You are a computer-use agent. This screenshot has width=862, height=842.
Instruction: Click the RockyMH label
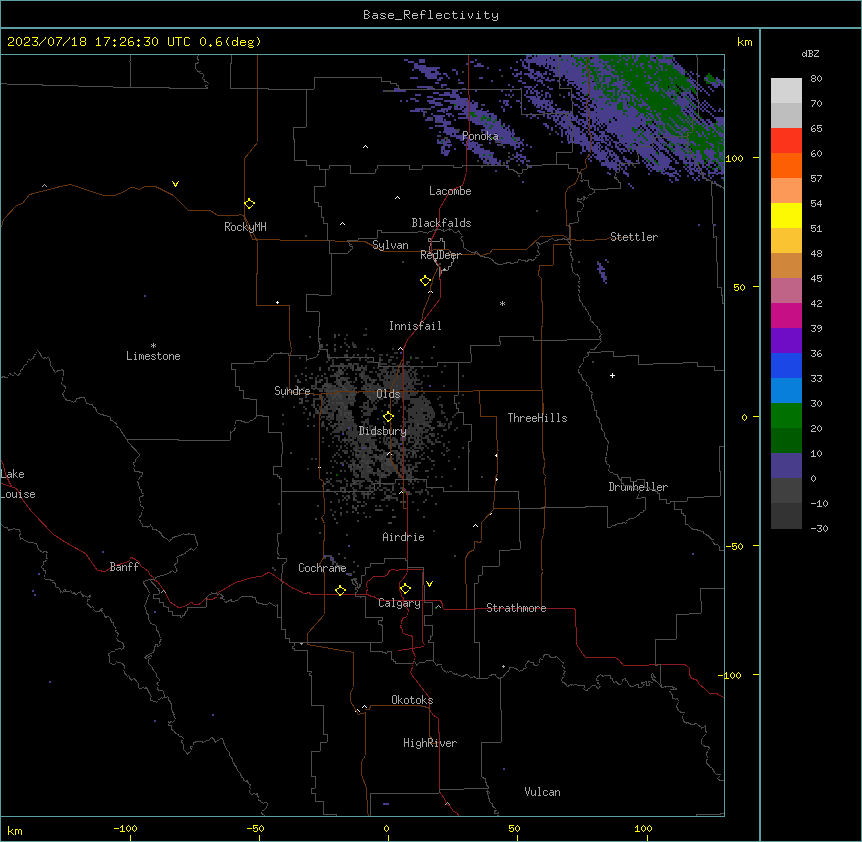(245, 227)
